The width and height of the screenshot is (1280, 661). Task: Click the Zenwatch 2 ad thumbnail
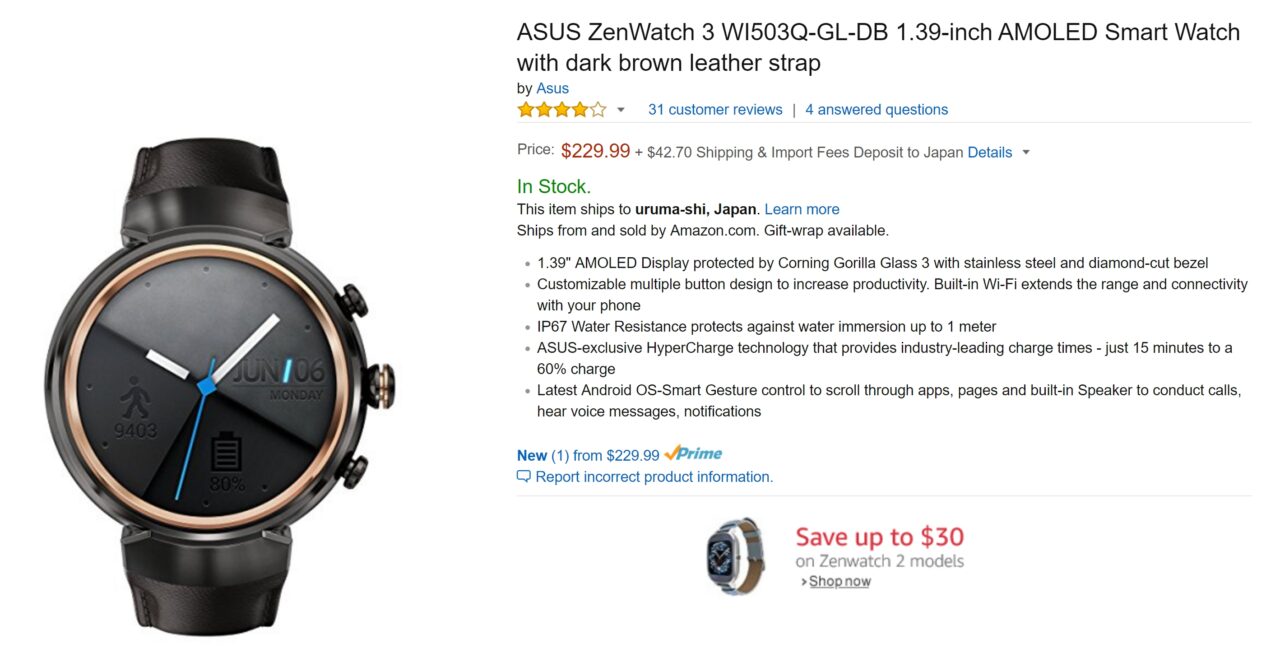[734, 555]
